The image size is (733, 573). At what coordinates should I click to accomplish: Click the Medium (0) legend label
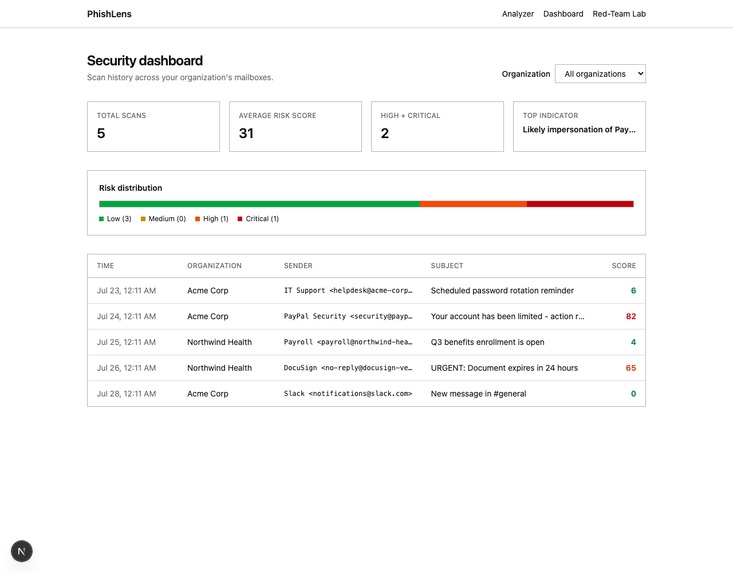[x=167, y=219]
